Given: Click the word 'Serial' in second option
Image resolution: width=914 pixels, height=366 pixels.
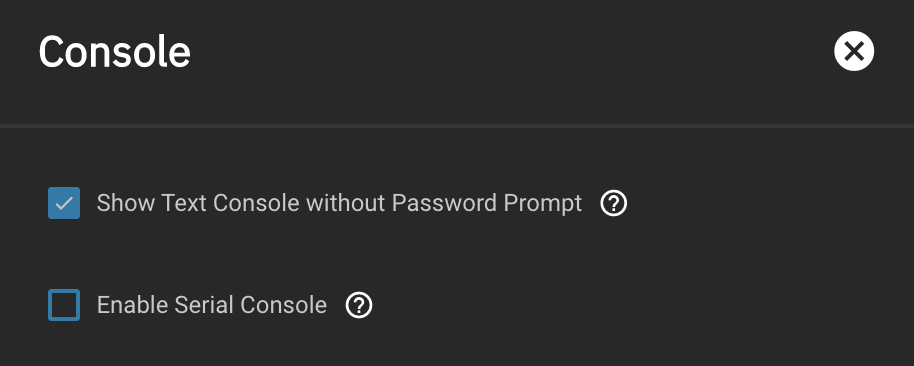Looking at the screenshot, I should coord(204,305).
